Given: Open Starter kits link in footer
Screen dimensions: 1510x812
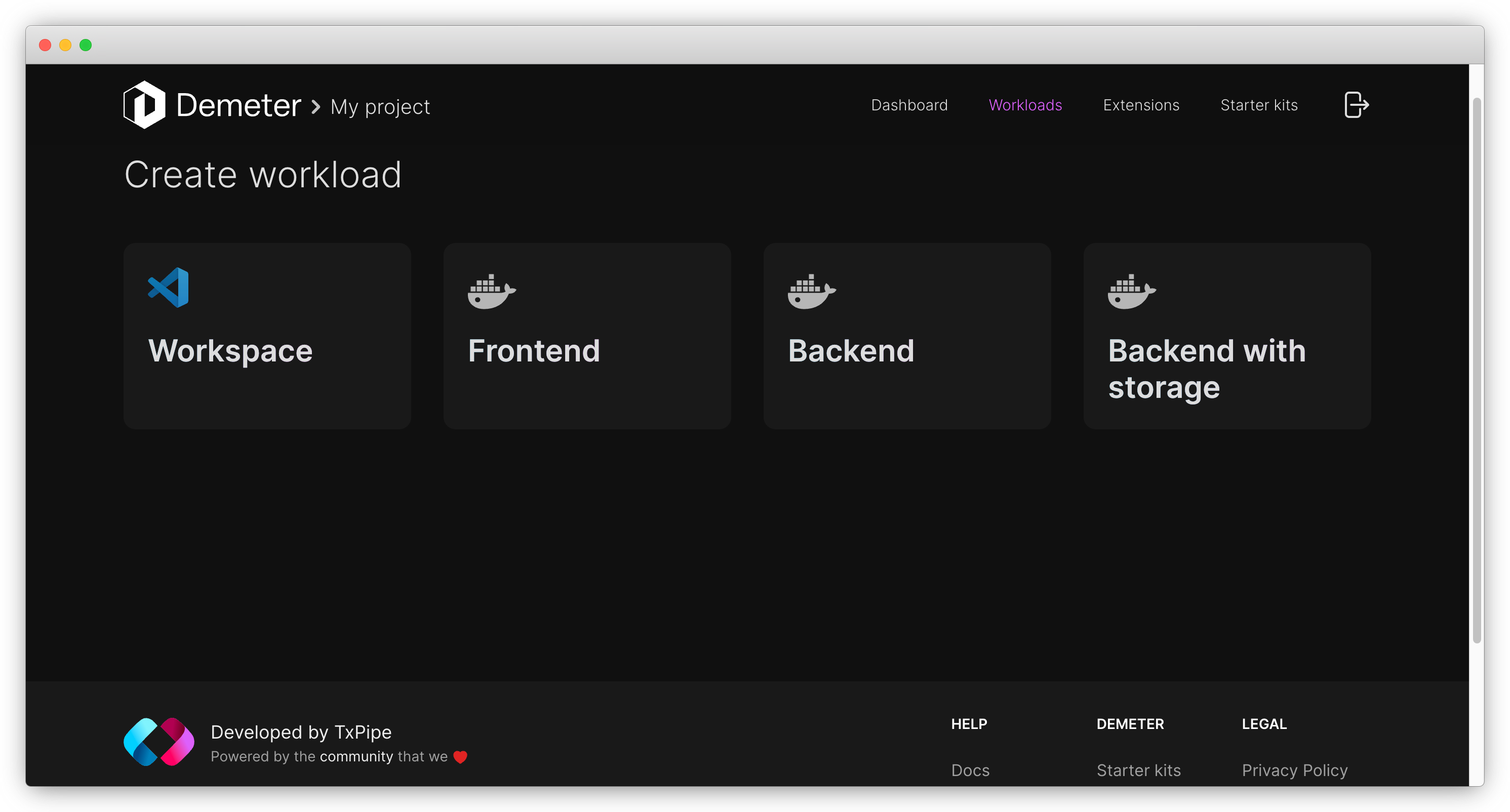Looking at the screenshot, I should (x=1138, y=770).
